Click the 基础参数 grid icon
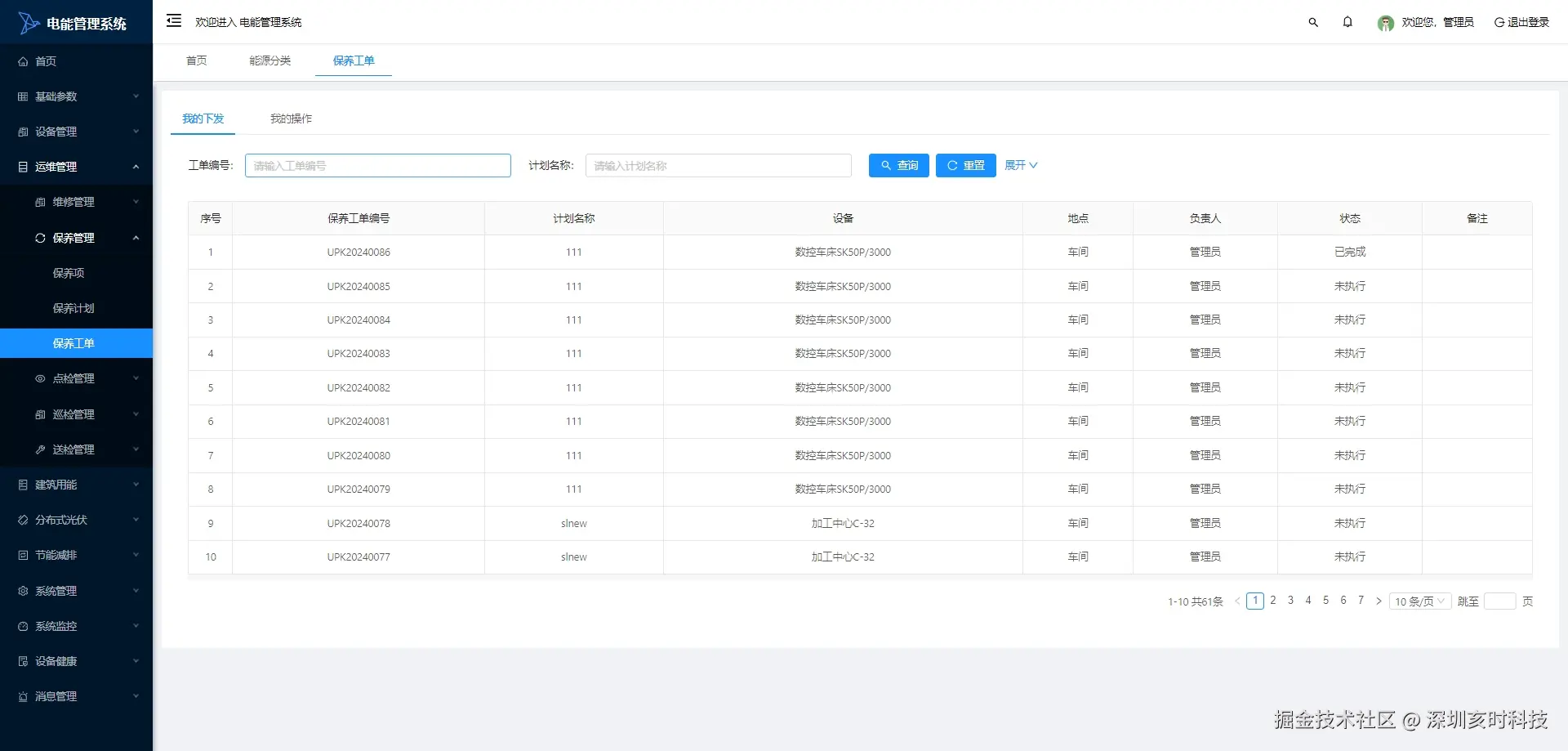 coord(23,96)
